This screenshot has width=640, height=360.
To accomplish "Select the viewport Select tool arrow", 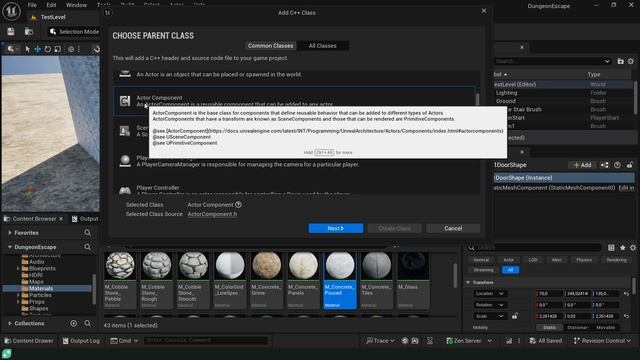I will [27, 49].
